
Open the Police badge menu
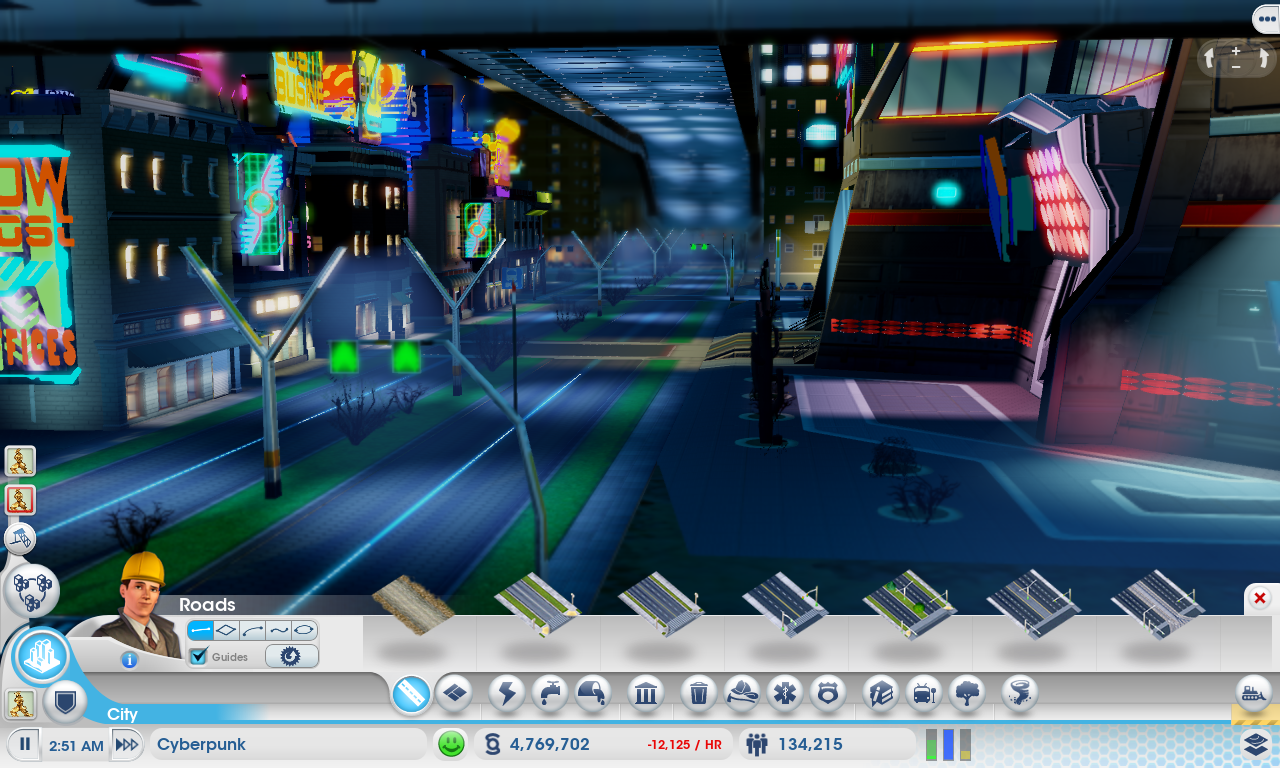828,693
